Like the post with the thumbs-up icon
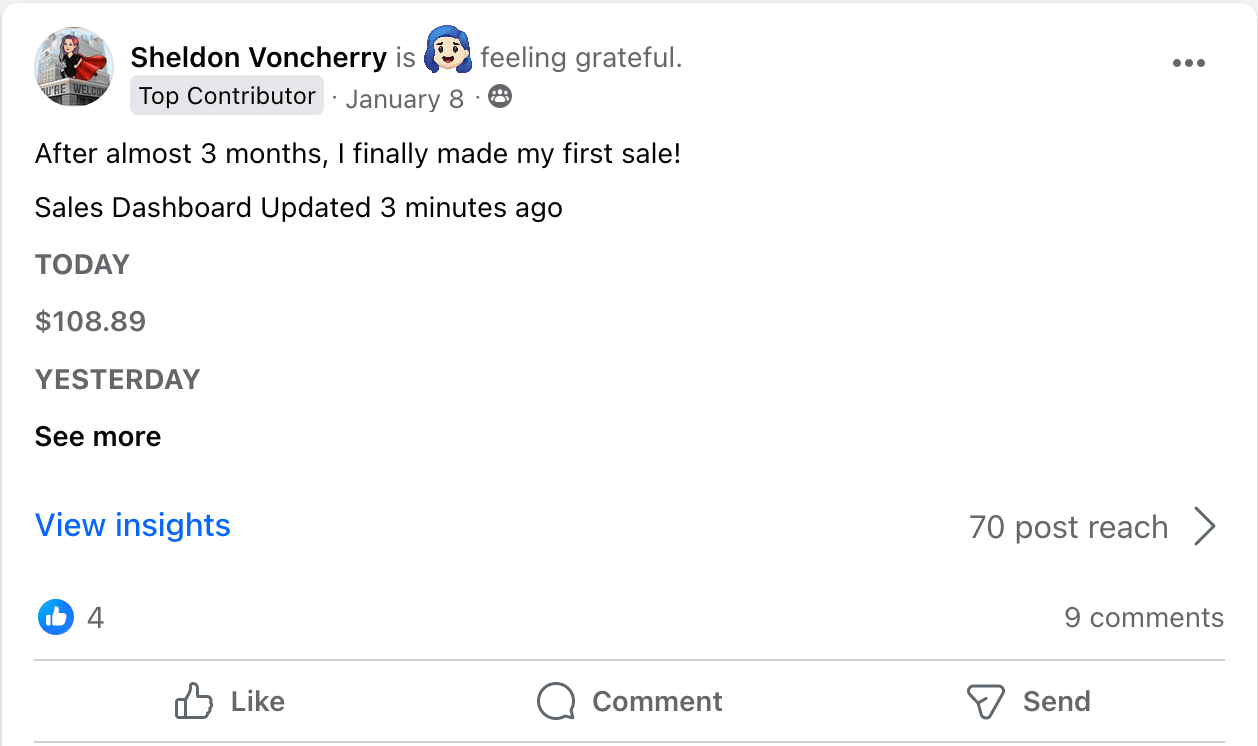The image size is (1258, 746). (x=194, y=701)
